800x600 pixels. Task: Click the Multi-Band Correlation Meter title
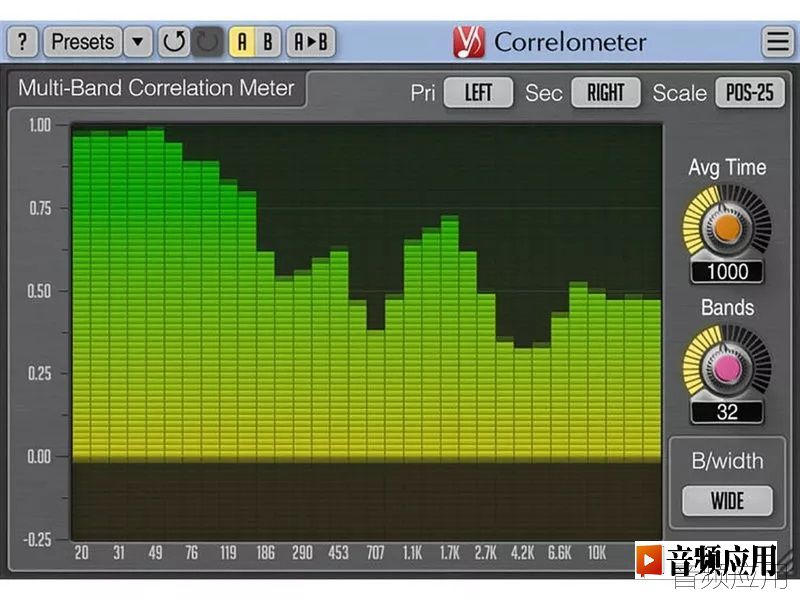(x=156, y=88)
